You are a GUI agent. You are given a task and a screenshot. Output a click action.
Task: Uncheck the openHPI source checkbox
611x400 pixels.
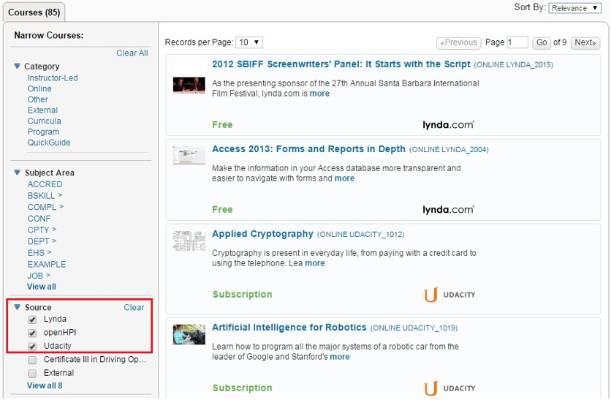coord(34,333)
